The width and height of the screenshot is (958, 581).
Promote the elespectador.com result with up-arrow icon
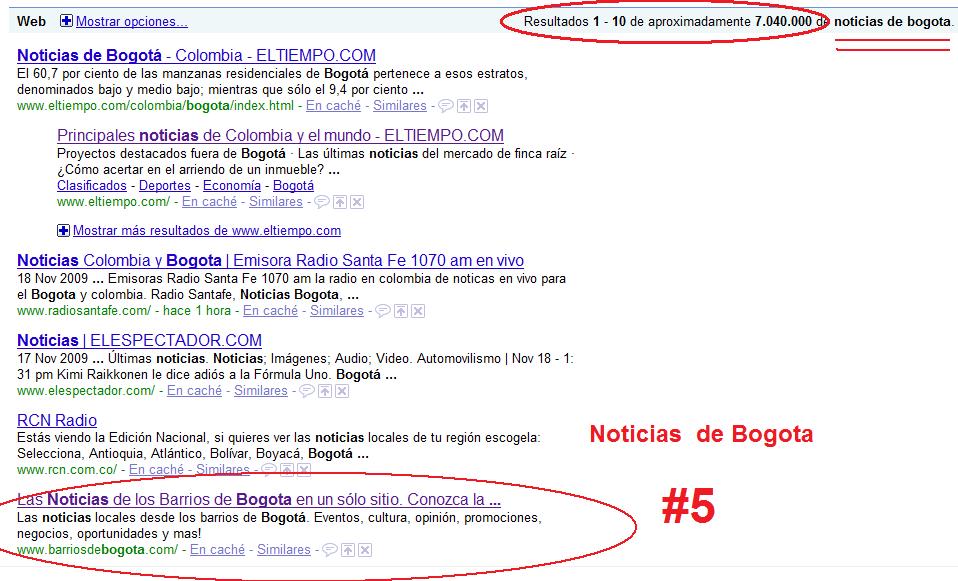click(323, 391)
